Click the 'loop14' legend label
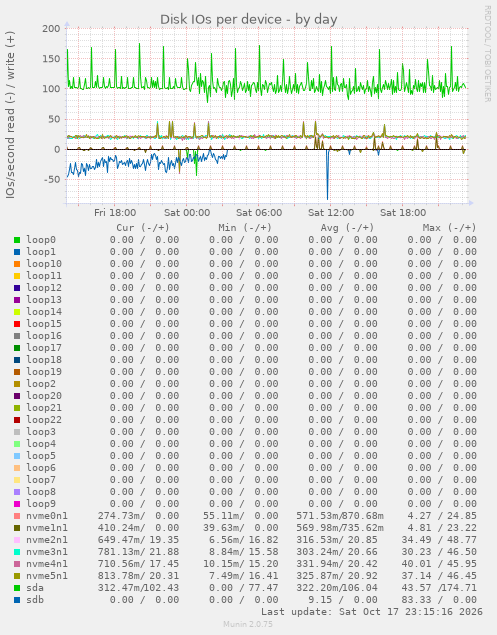497x635 pixels. tap(44, 312)
